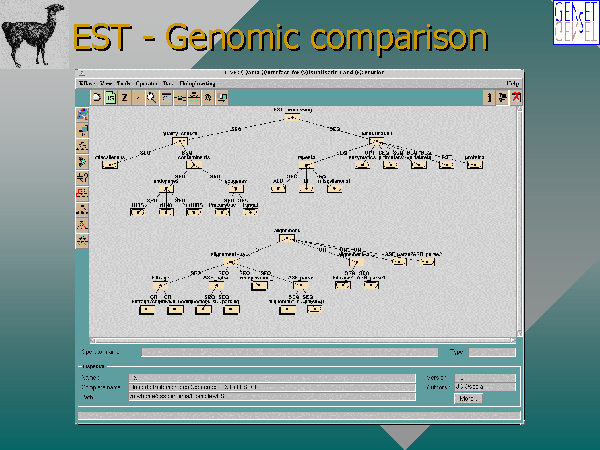Select the root node of the upper tree
The height and width of the screenshot is (450, 600).
(x=290, y=119)
